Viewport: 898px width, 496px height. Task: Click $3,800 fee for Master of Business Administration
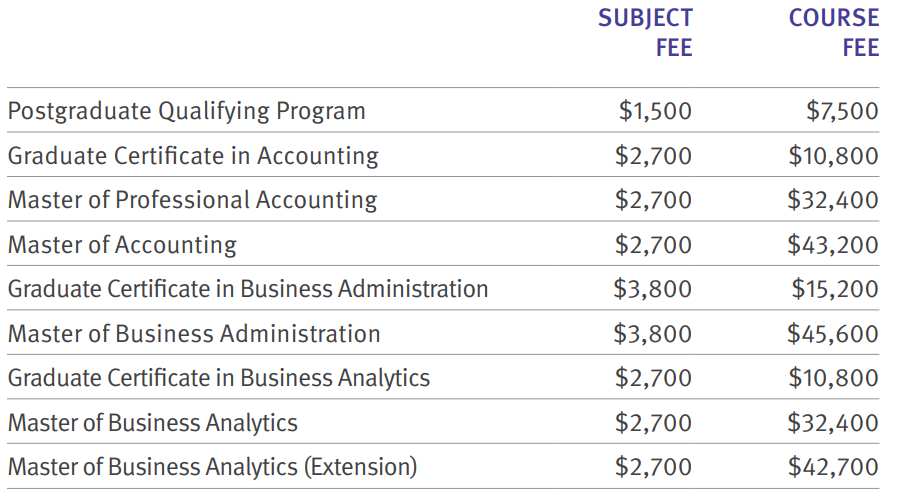[653, 334]
